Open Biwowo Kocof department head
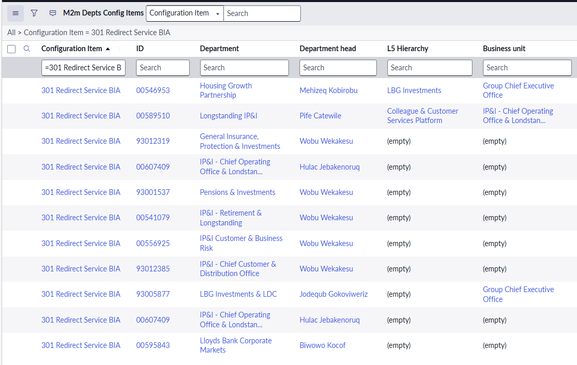Screen dimensions: 577x365 click(322, 345)
